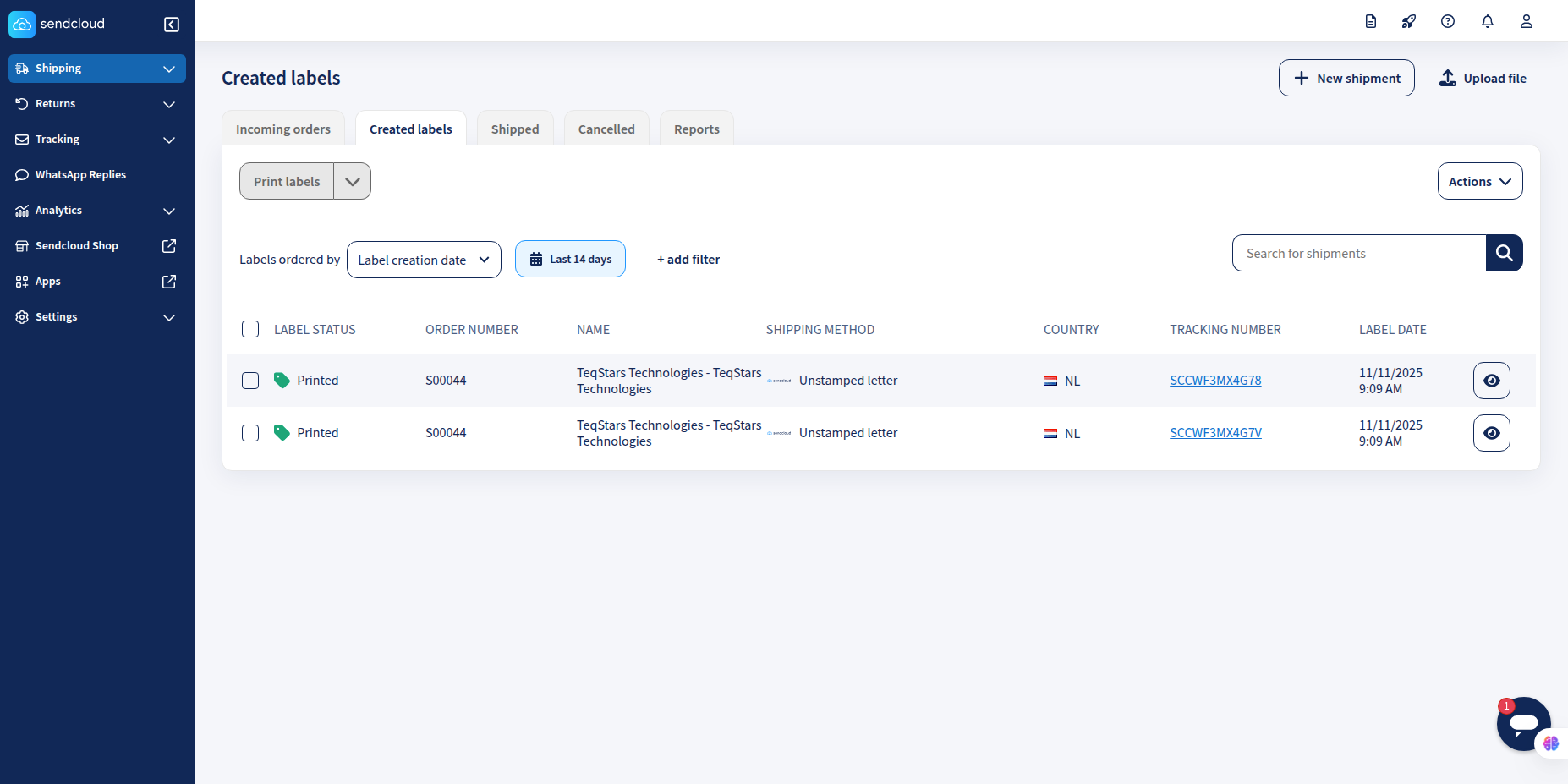
Task: Click the NAME column header
Action: (x=594, y=330)
